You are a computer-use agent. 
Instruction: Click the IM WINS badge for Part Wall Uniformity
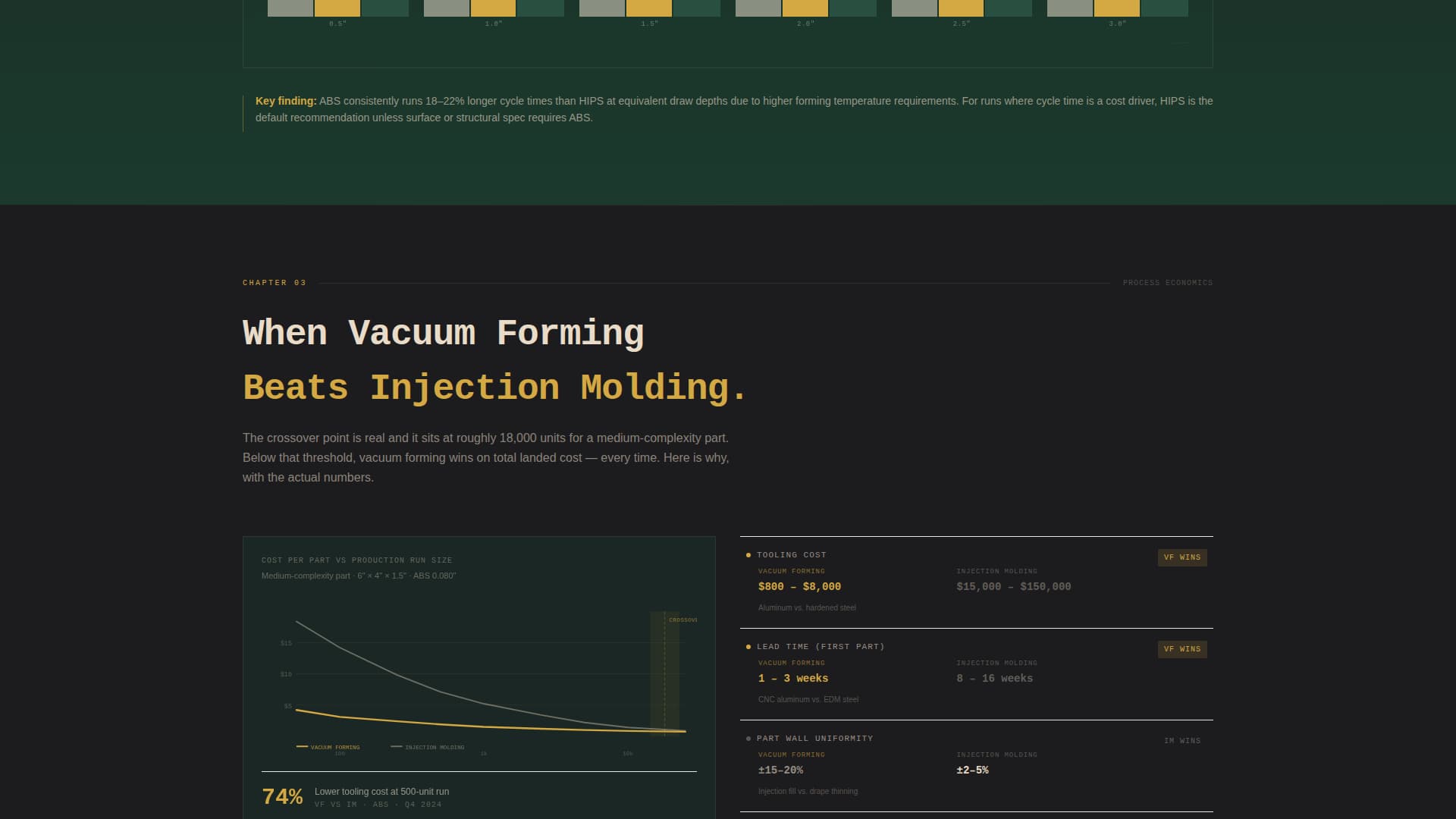pyautogui.click(x=1184, y=740)
